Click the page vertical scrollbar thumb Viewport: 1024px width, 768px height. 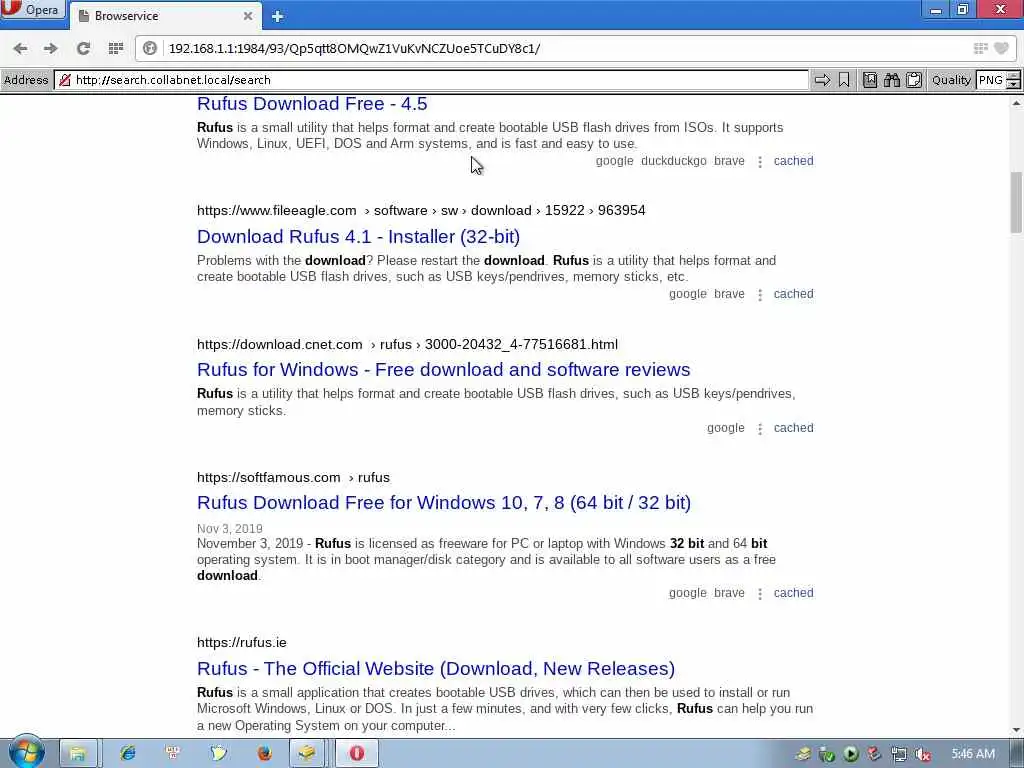[x=1016, y=202]
